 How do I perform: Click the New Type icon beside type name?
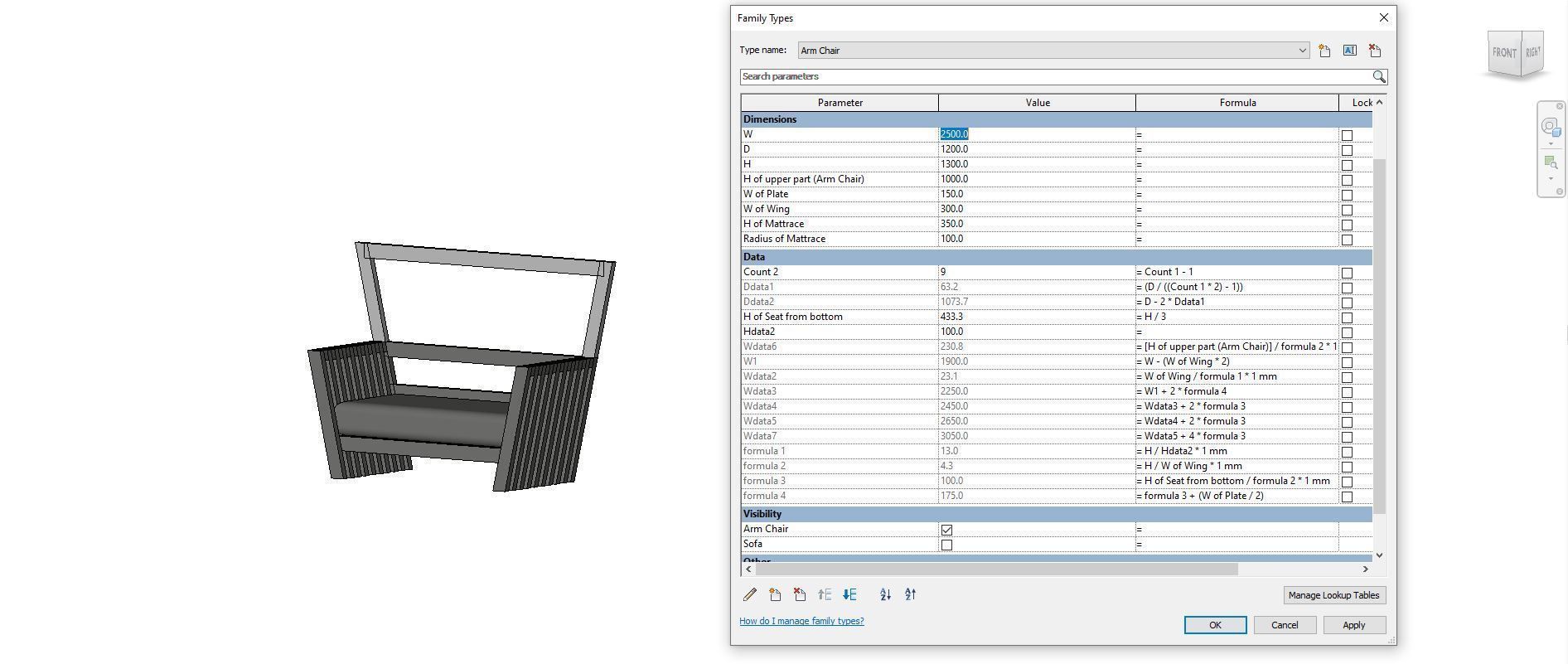[x=1324, y=51]
